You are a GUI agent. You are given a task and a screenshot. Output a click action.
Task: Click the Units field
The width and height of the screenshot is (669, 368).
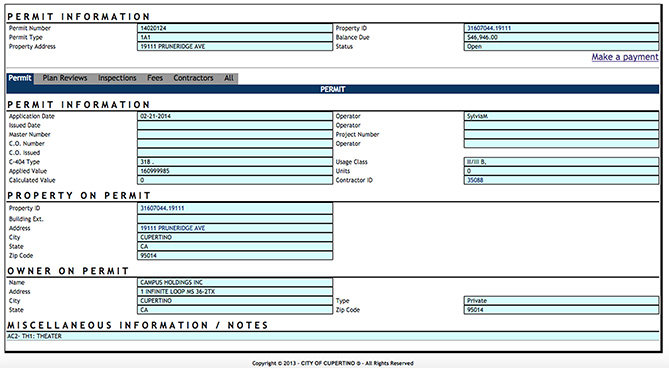click(561, 171)
